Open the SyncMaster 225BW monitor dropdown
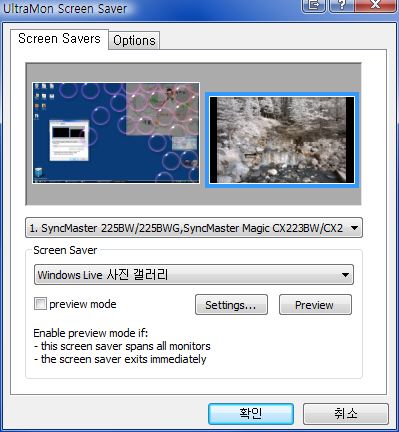399x432 pixels. pyautogui.click(x=194, y=228)
